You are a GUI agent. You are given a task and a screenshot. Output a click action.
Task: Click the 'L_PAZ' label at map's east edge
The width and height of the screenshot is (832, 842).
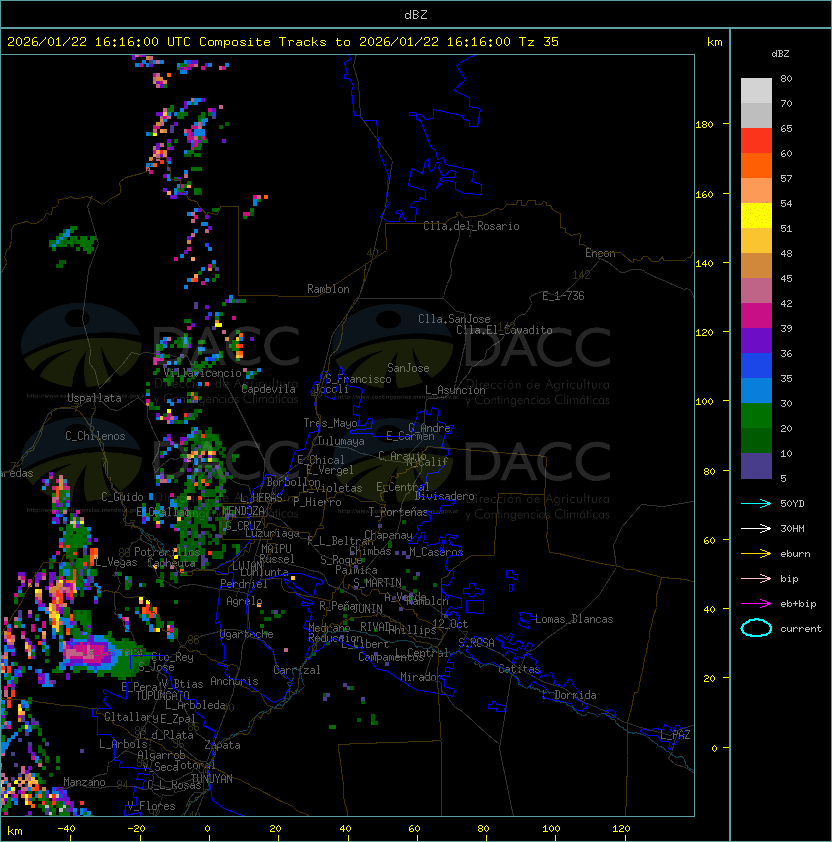click(675, 735)
